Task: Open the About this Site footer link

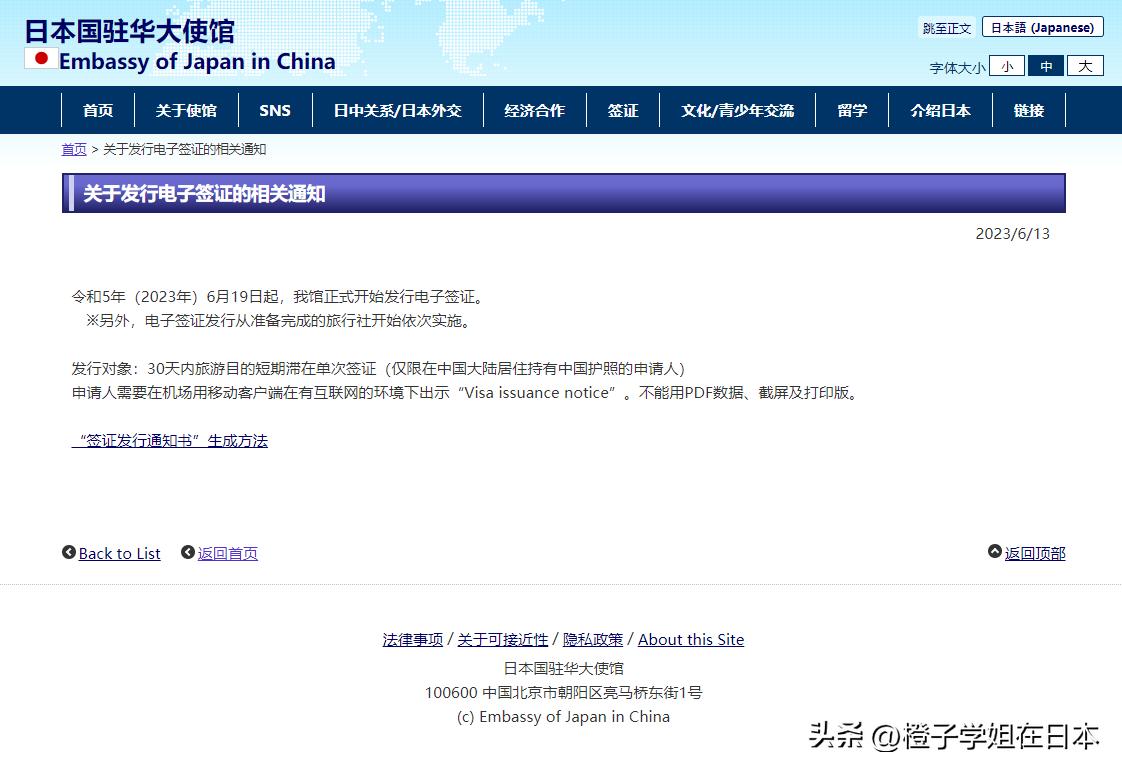Action: point(691,640)
